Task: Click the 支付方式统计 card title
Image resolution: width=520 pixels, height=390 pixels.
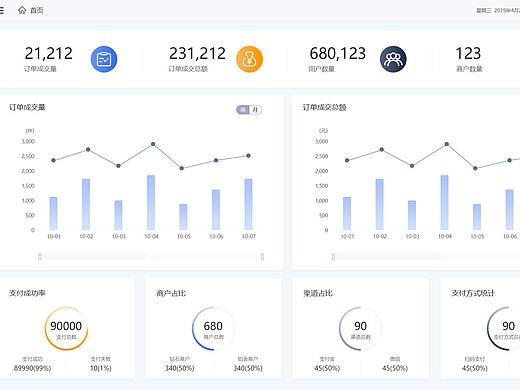Action: point(473,293)
